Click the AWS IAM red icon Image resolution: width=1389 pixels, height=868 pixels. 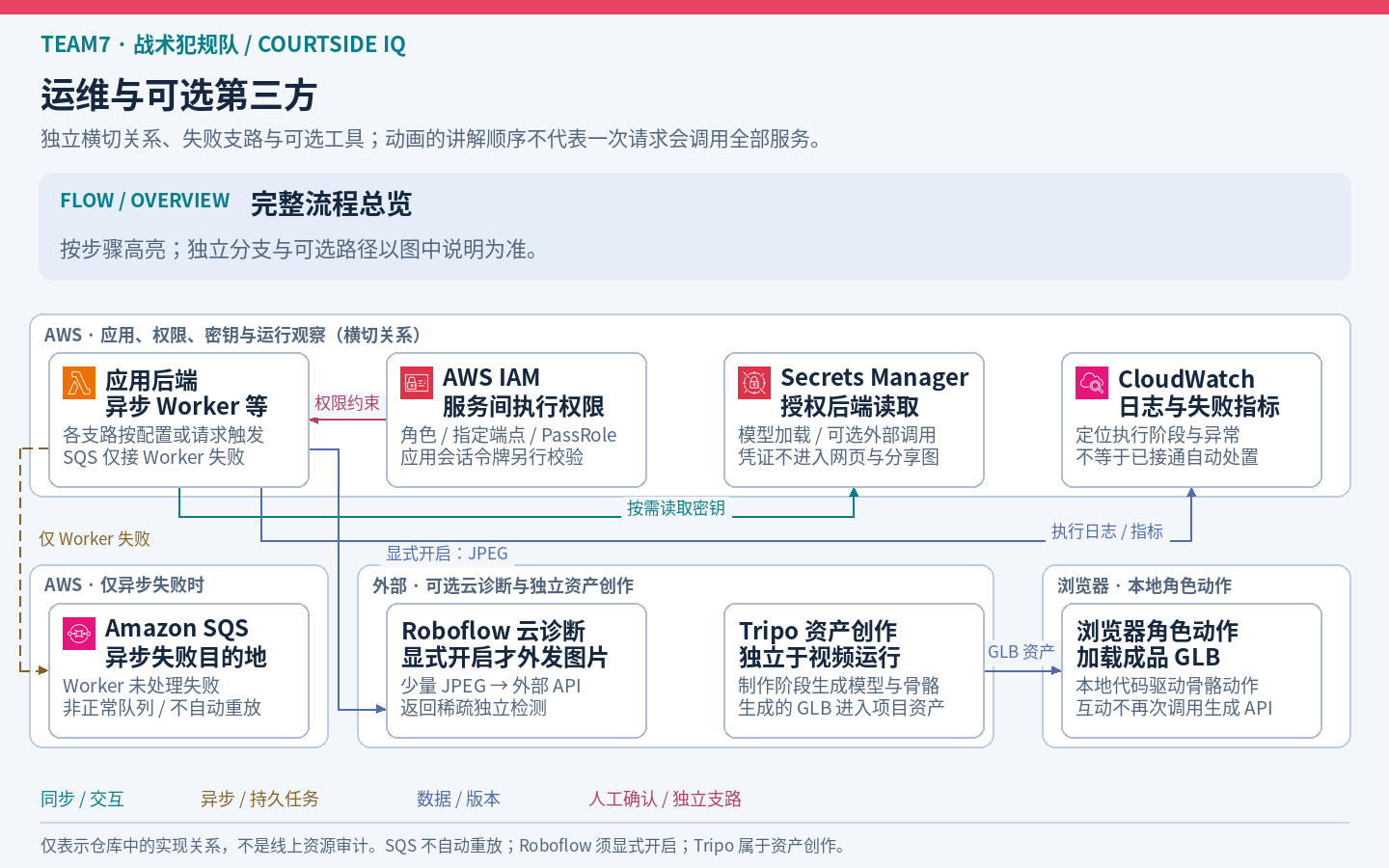click(x=417, y=383)
